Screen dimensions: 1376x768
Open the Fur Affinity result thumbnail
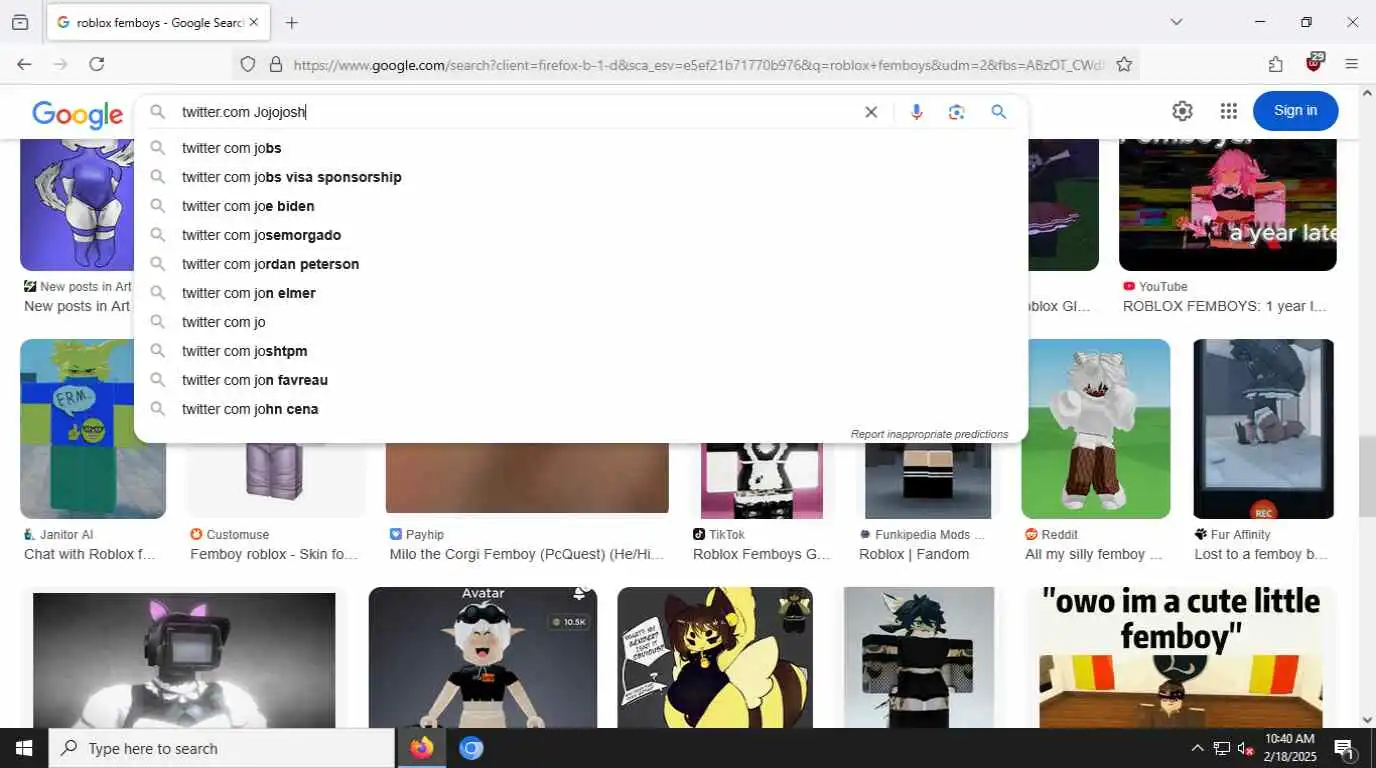(x=1263, y=428)
